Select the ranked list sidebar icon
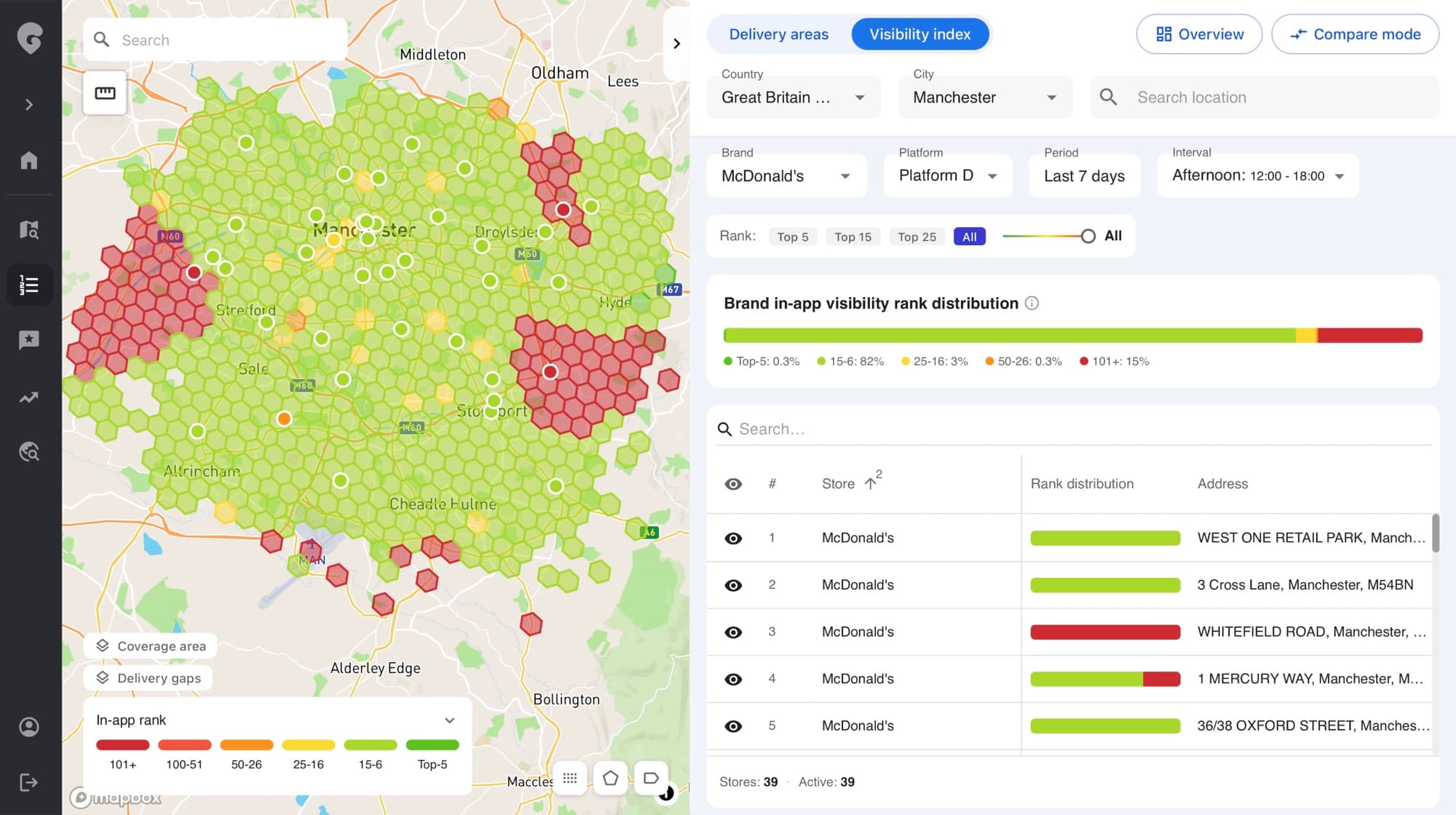Image resolution: width=1456 pixels, height=815 pixels. coord(29,285)
